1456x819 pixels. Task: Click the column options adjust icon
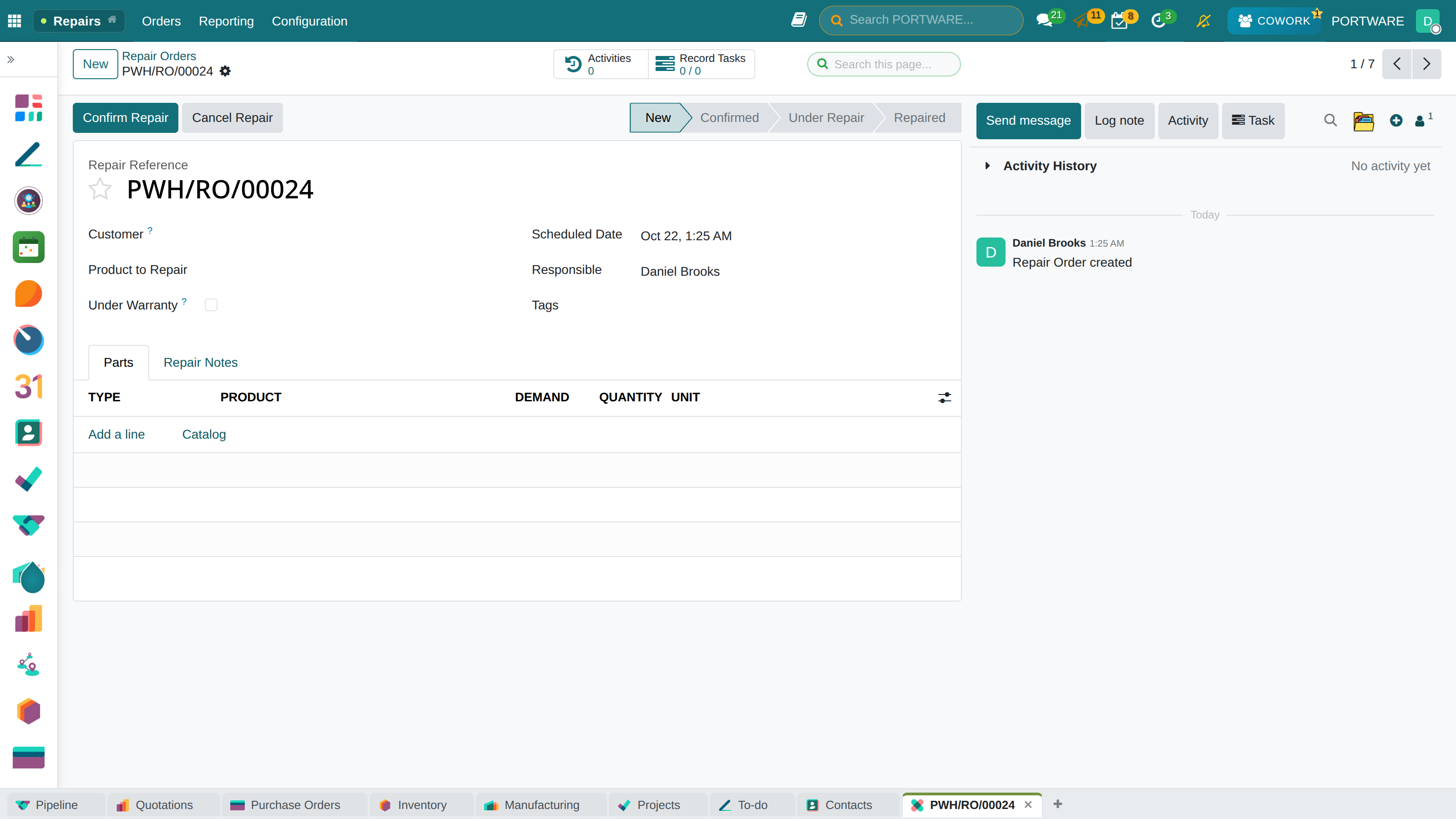tap(945, 397)
